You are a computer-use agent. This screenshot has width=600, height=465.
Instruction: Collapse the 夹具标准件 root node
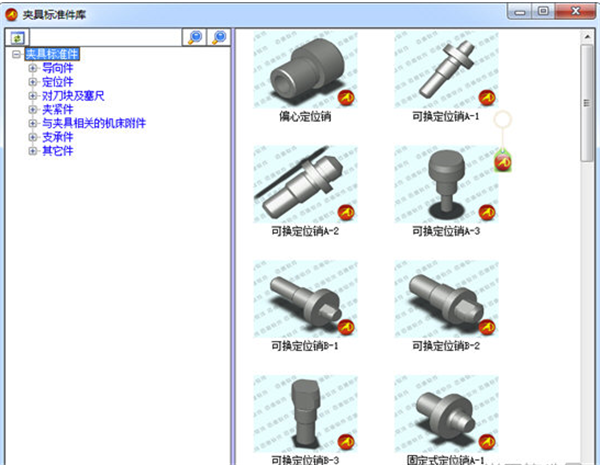[16, 54]
